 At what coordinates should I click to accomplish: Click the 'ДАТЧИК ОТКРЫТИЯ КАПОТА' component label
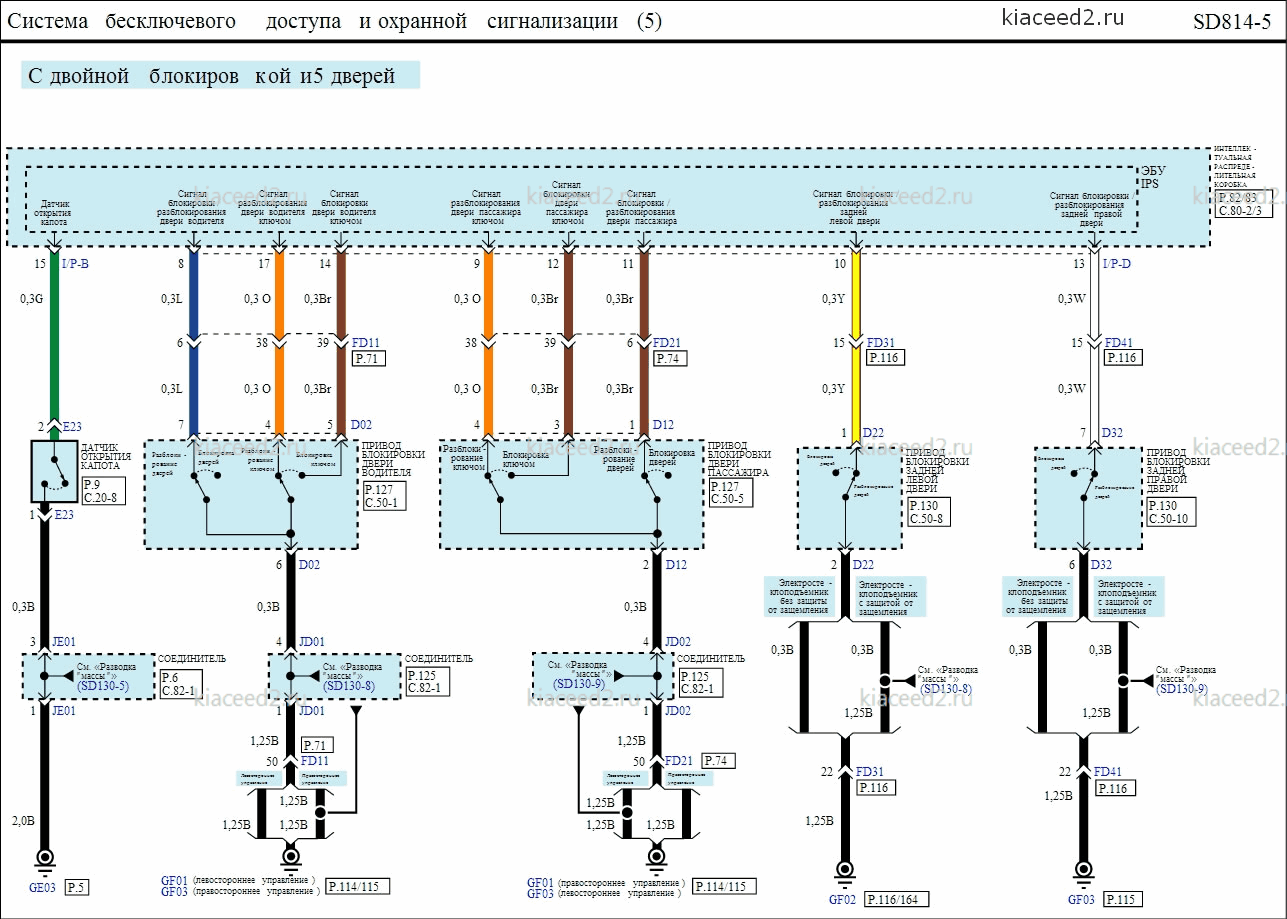(x=105, y=455)
